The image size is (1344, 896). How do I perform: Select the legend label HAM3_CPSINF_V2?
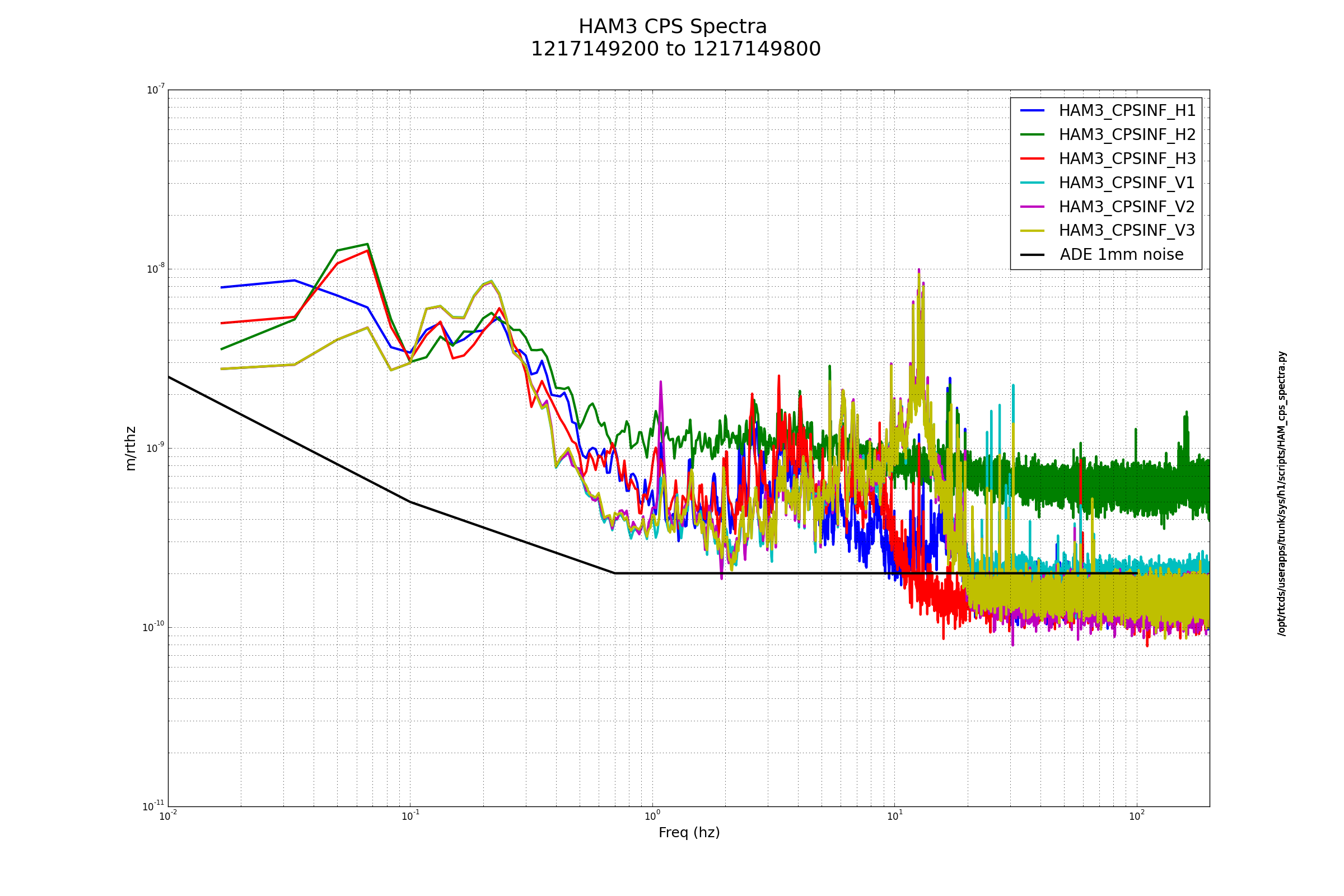1126,207
